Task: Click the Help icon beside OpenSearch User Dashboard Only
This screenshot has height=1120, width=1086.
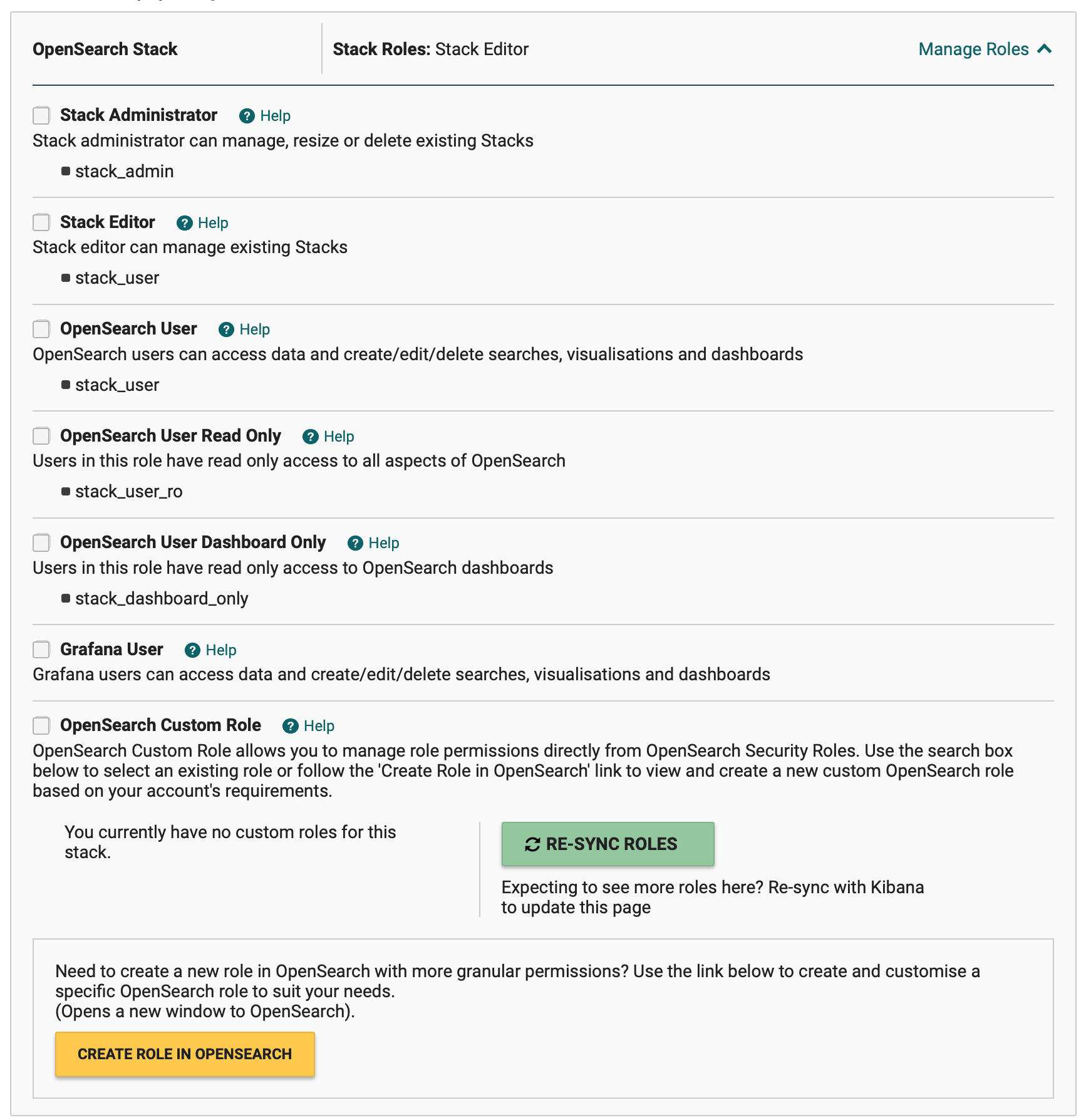Action: pos(355,543)
